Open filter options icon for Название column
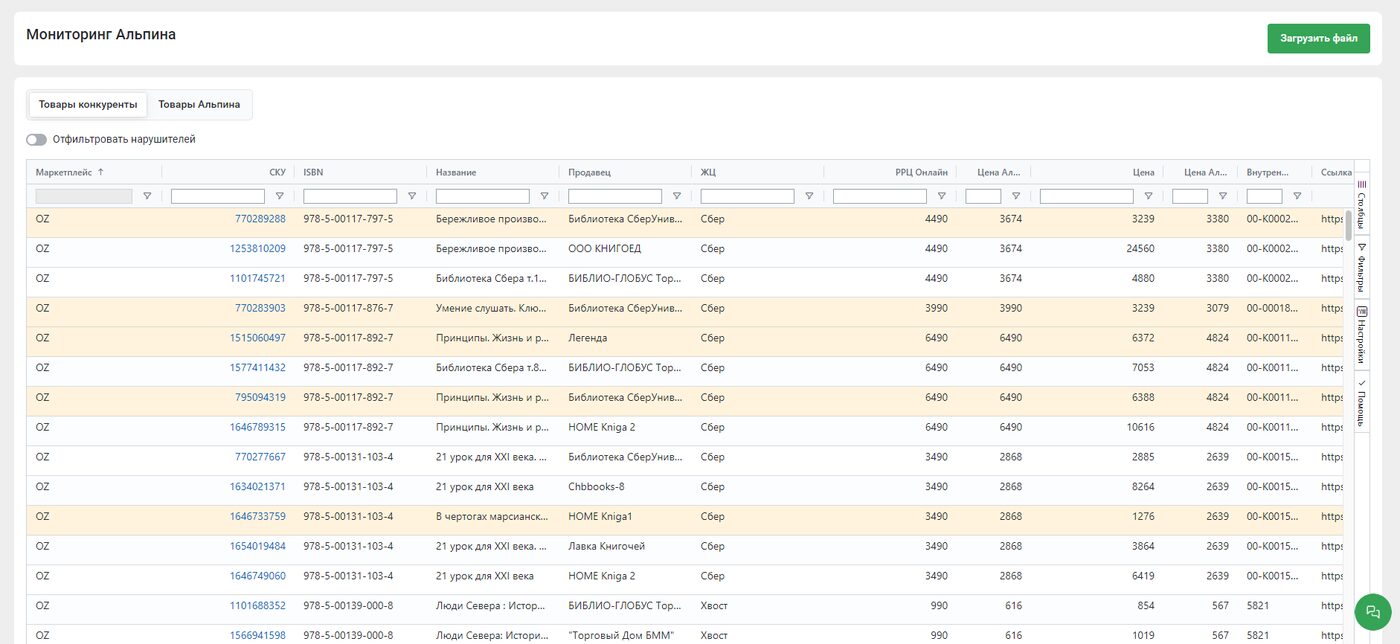 [544, 197]
